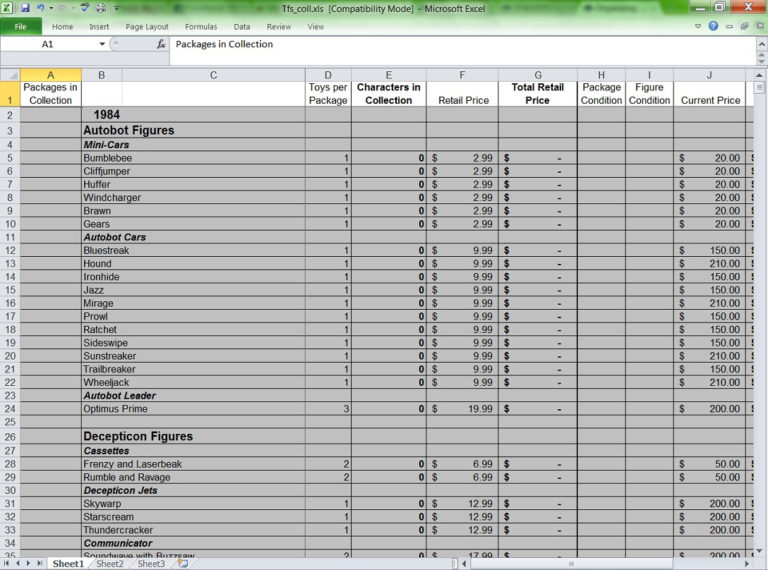The height and width of the screenshot is (570, 768).
Task: Open the Review tab
Action: coord(279,27)
